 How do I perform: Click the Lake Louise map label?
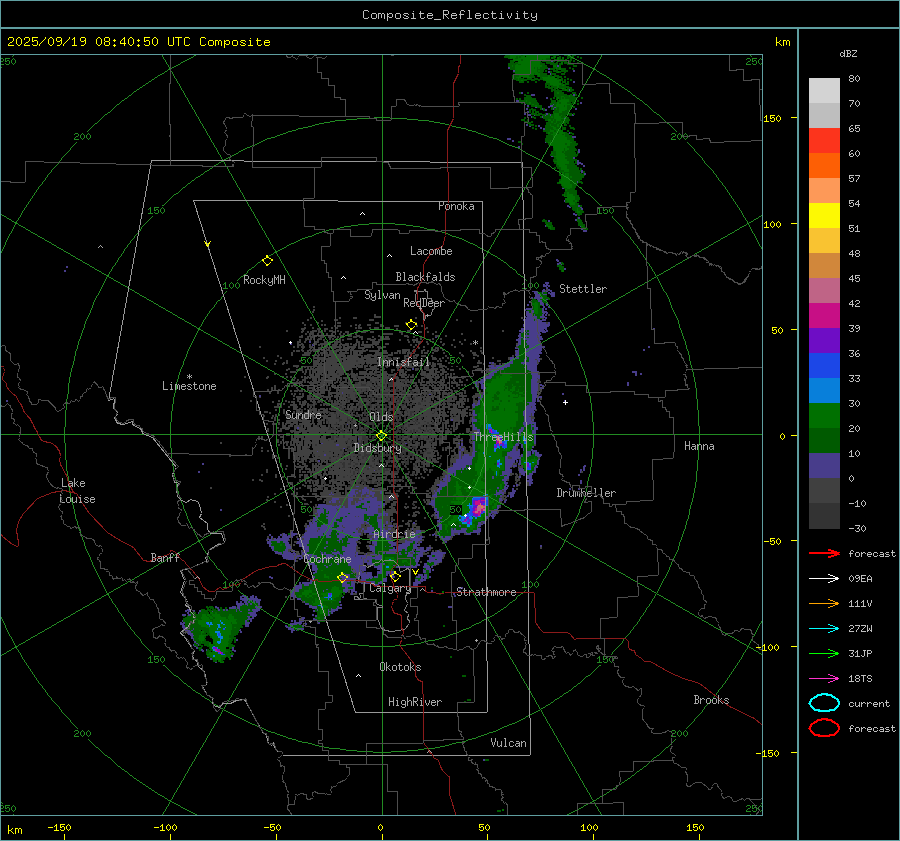78,491
